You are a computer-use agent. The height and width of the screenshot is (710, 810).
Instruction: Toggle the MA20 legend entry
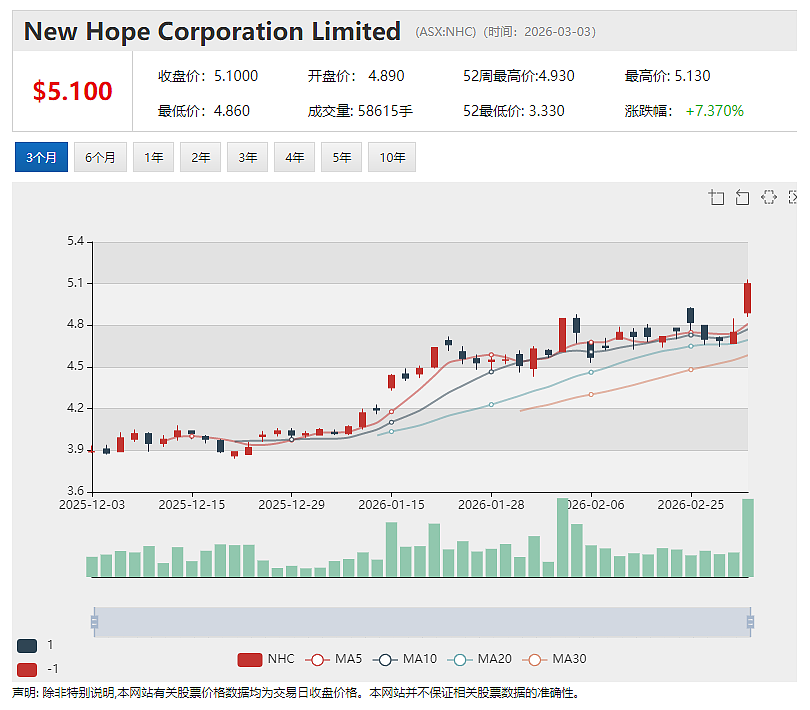click(x=479, y=659)
